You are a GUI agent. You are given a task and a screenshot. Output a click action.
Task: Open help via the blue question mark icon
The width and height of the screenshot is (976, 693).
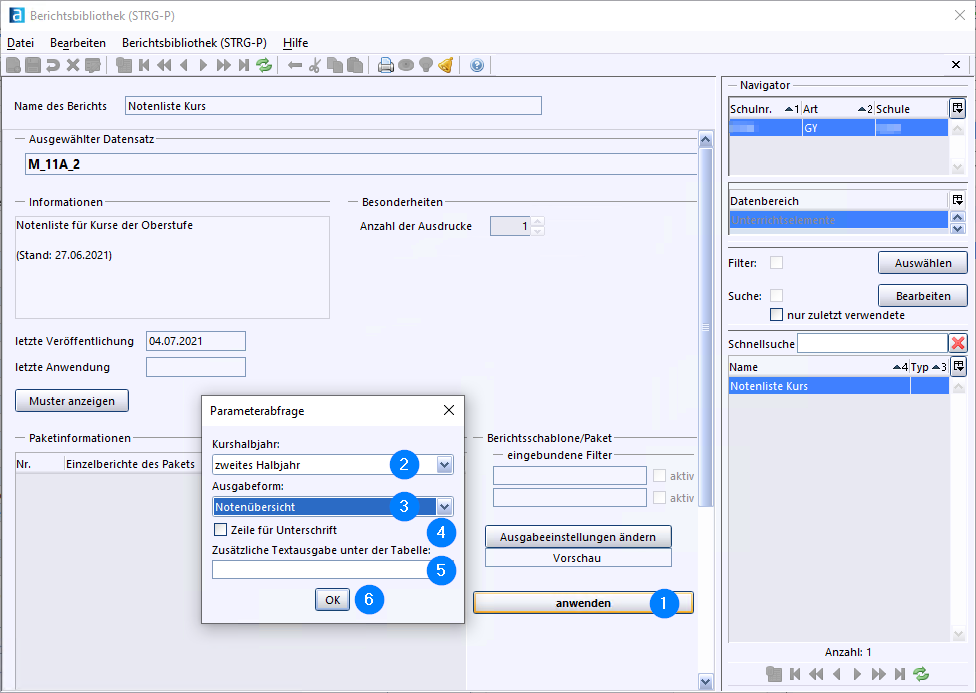[x=477, y=65]
